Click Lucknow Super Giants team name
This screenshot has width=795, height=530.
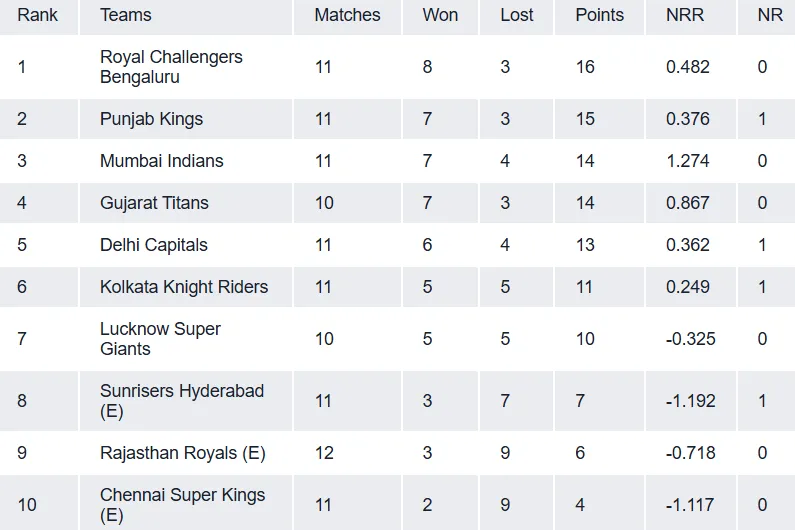[x=160, y=339]
